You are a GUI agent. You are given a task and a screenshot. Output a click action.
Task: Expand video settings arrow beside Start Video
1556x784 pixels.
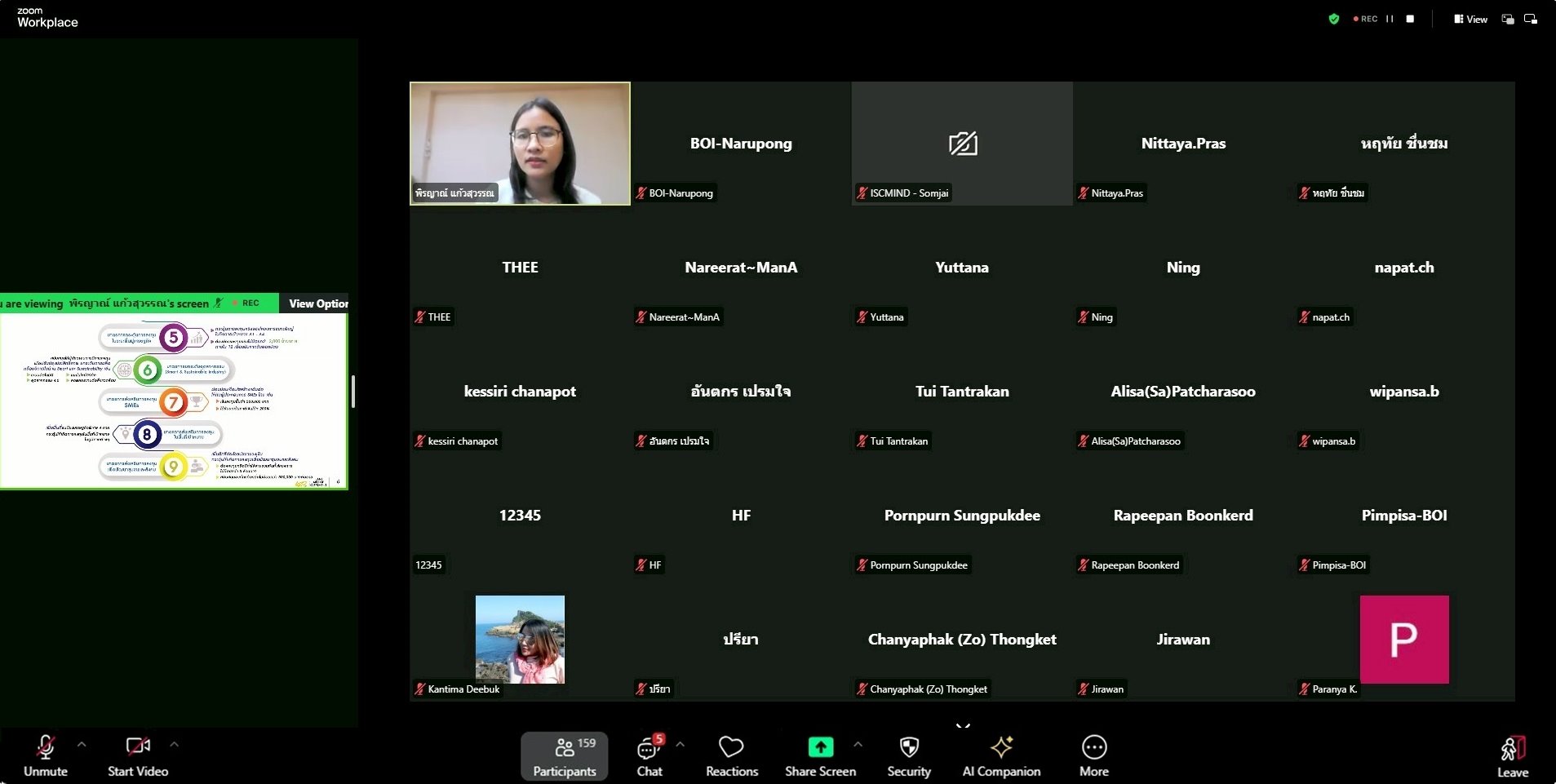point(174,744)
